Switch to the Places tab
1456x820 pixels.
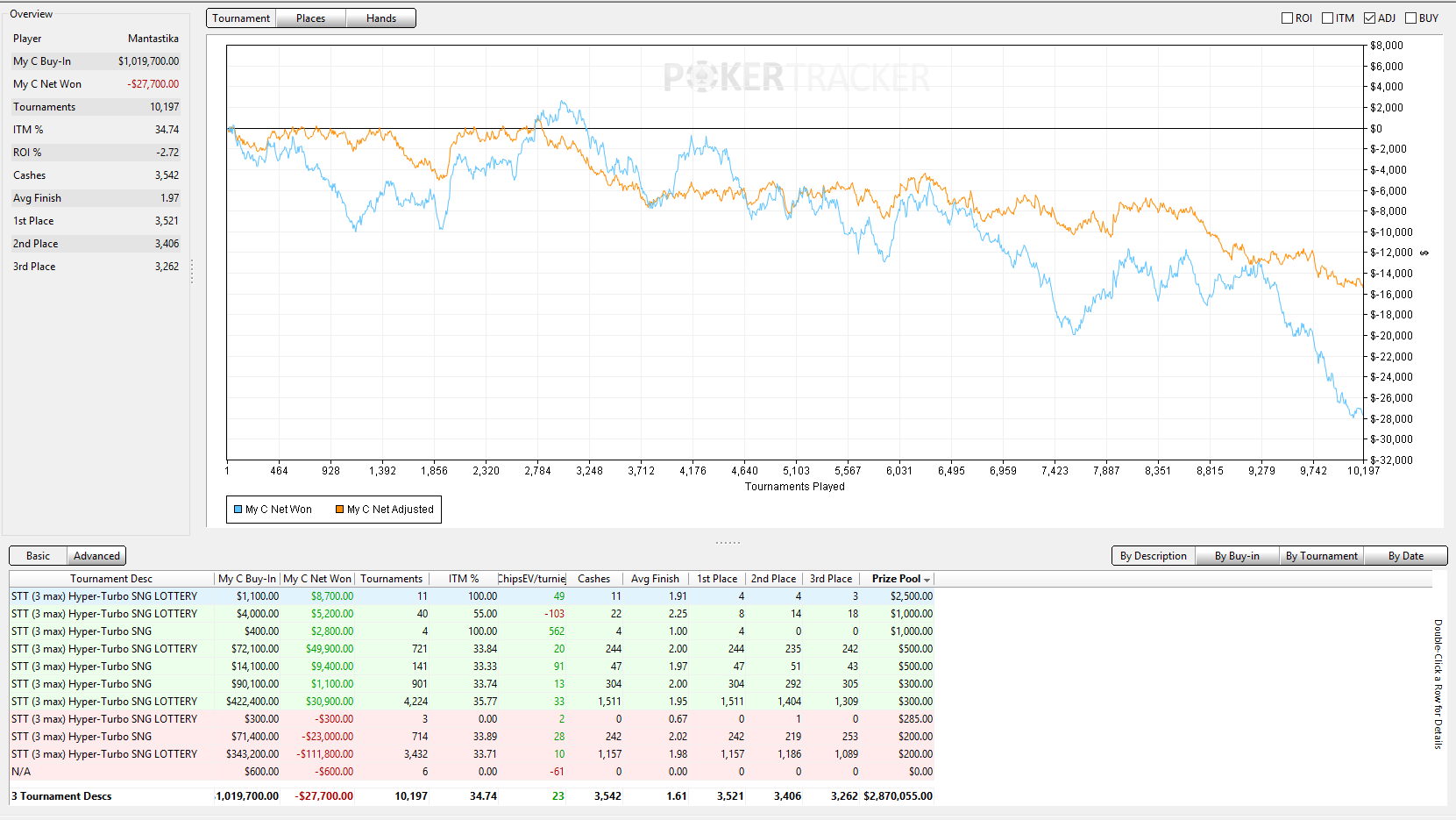(310, 18)
